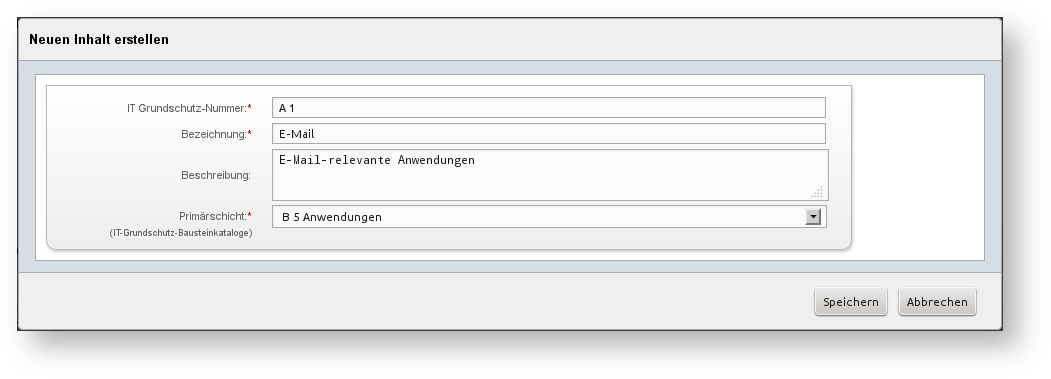
Task: Click the Bezeichnung field containing E-Mail
Action: tap(548, 133)
